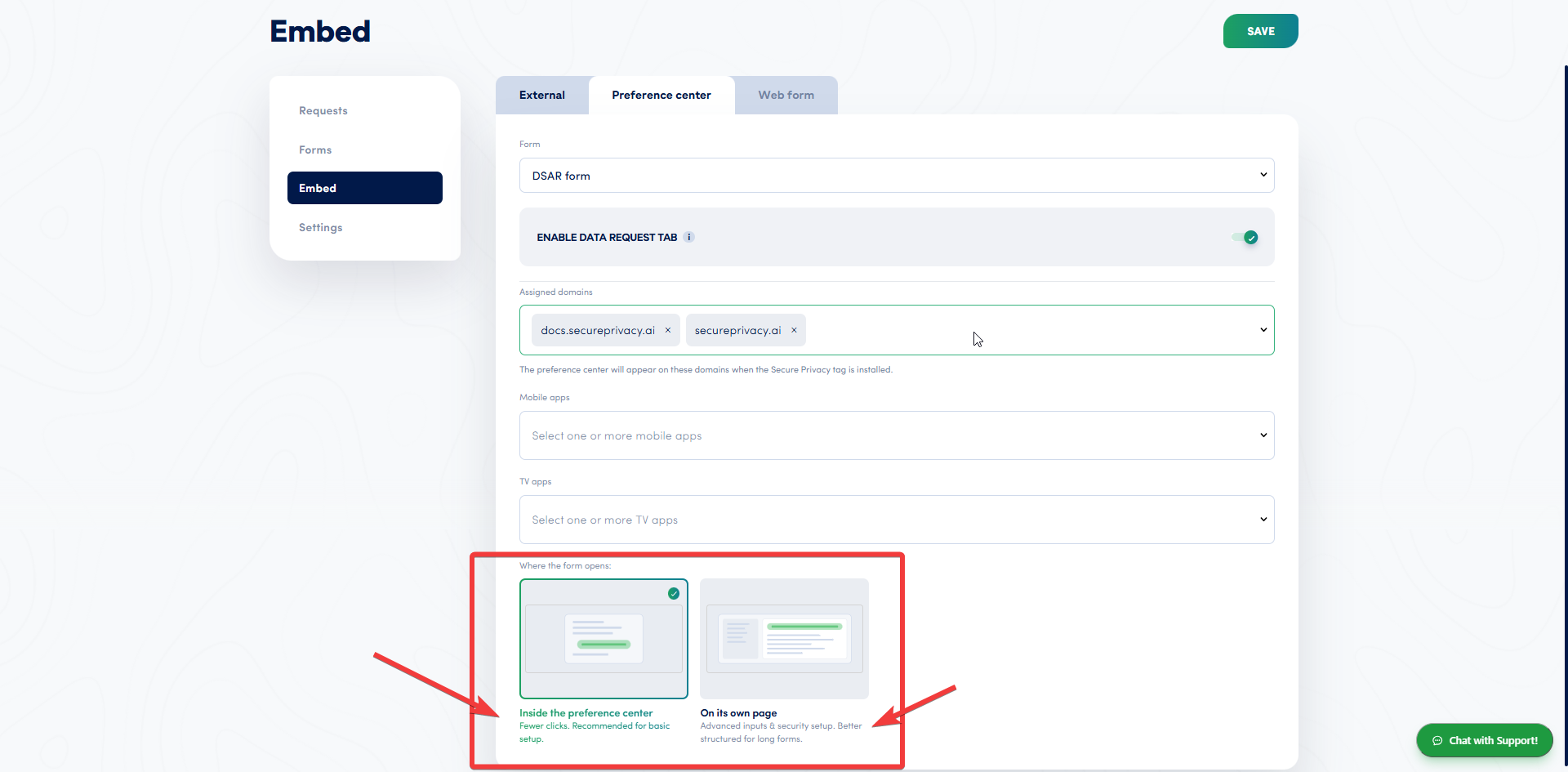Select On its own page option
The height and width of the screenshot is (772, 1568).
(x=784, y=639)
